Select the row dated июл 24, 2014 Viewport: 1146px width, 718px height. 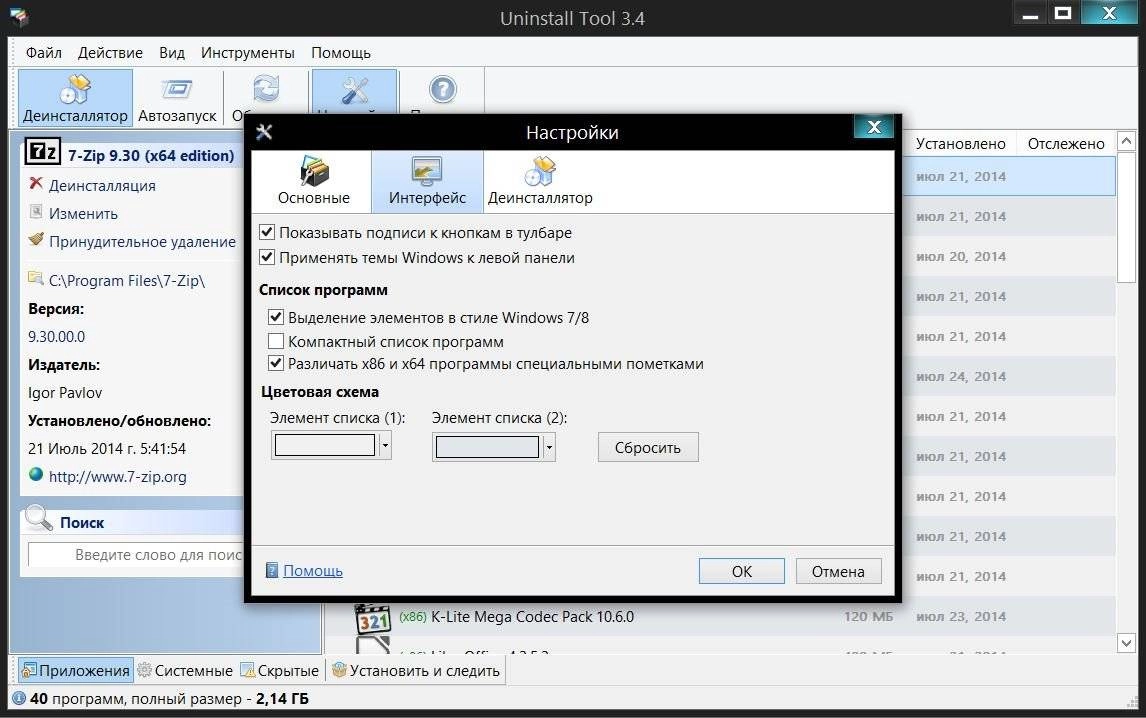coord(1009,377)
